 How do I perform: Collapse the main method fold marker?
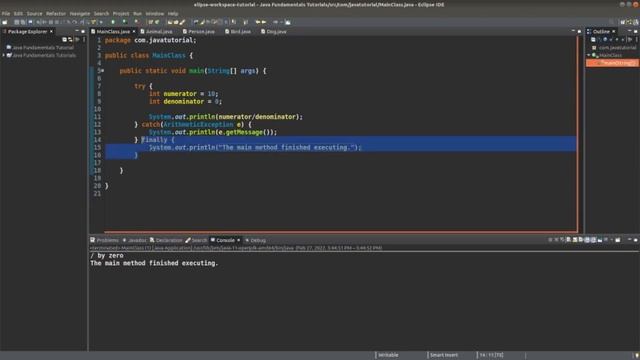103,71
